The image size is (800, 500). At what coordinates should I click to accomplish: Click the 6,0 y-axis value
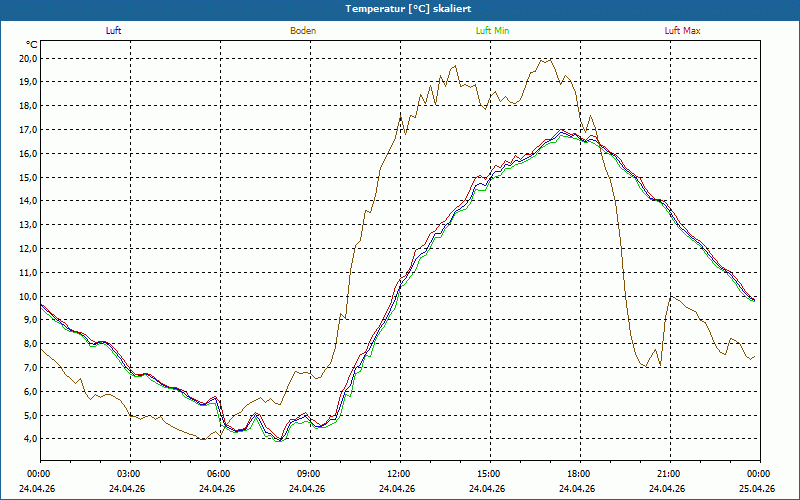(30, 391)
